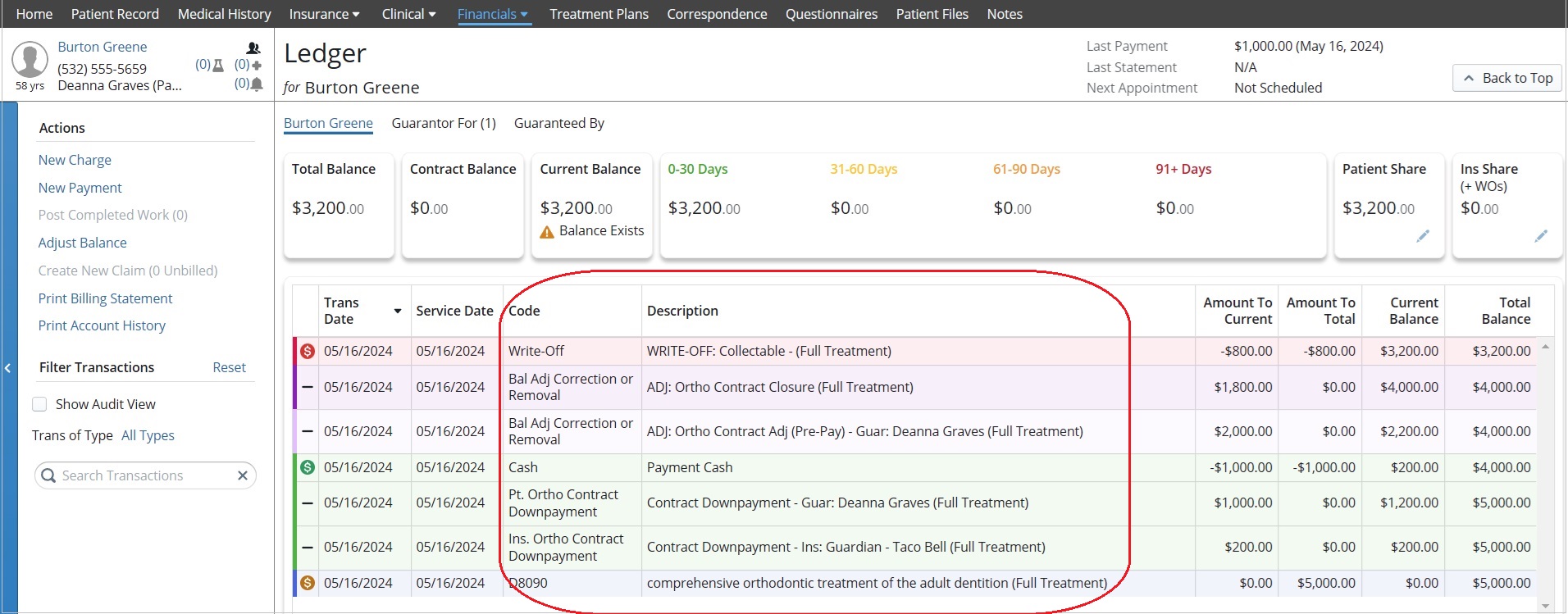The height and width of the screenshot is (614, 1568).
Task: Switch to the Guaranteed By tab
Action: pyautogui.click(x=559, y=123)
